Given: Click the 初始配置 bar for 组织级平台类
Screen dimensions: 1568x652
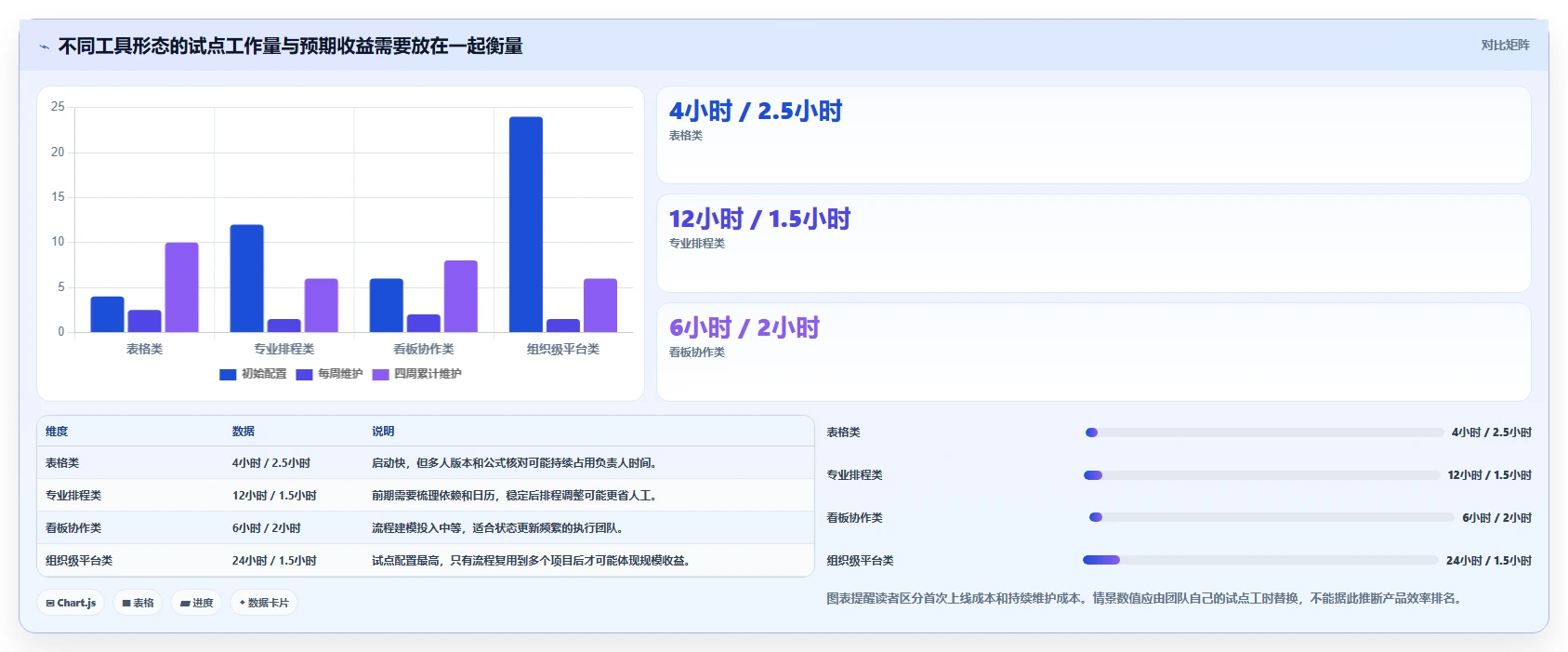Looking at the screenshot, I should pyautogui.click(x=526, y=224).
